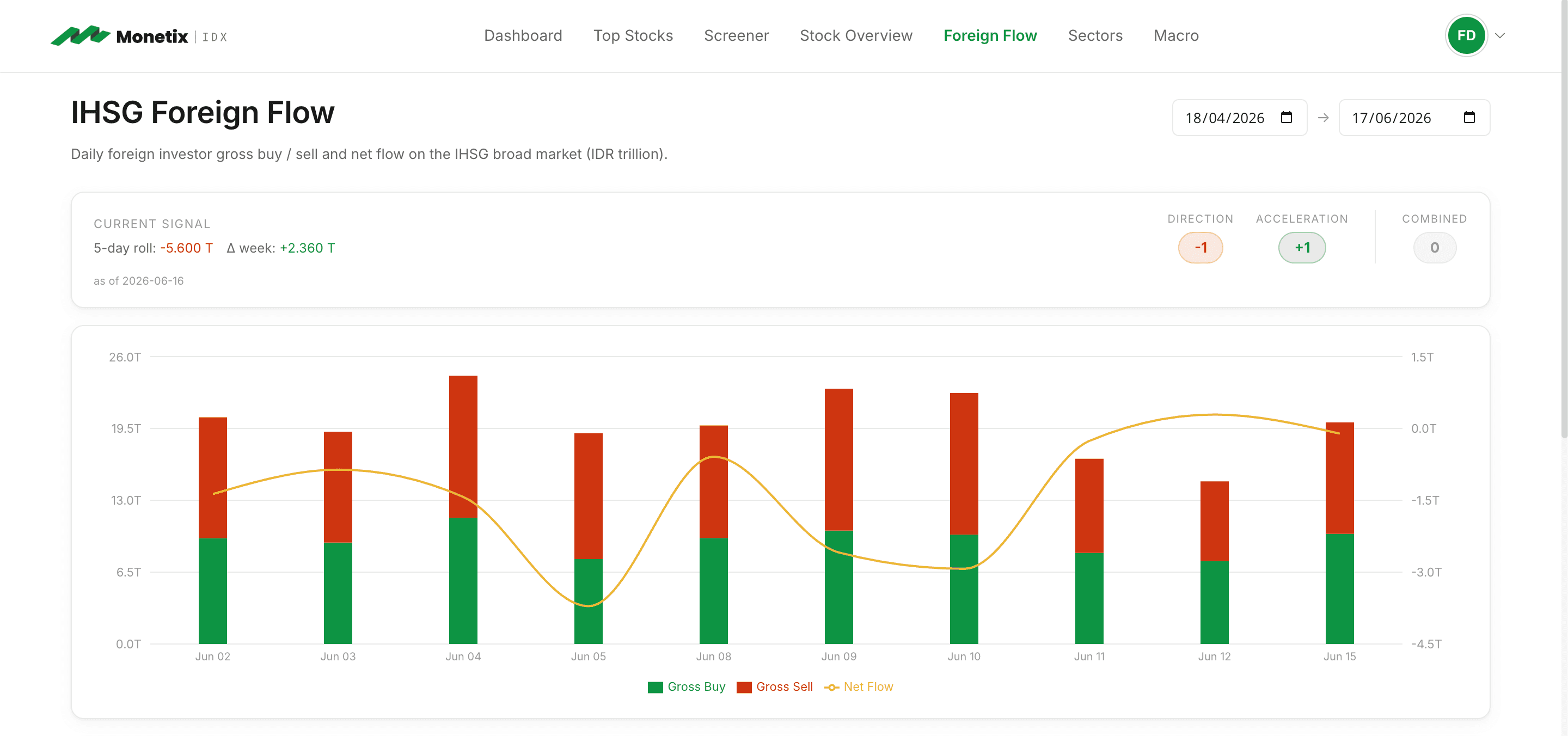Click the Jun 10 stacked bar
This screenshot has width=1568, height=736.
tap(964, 518)
